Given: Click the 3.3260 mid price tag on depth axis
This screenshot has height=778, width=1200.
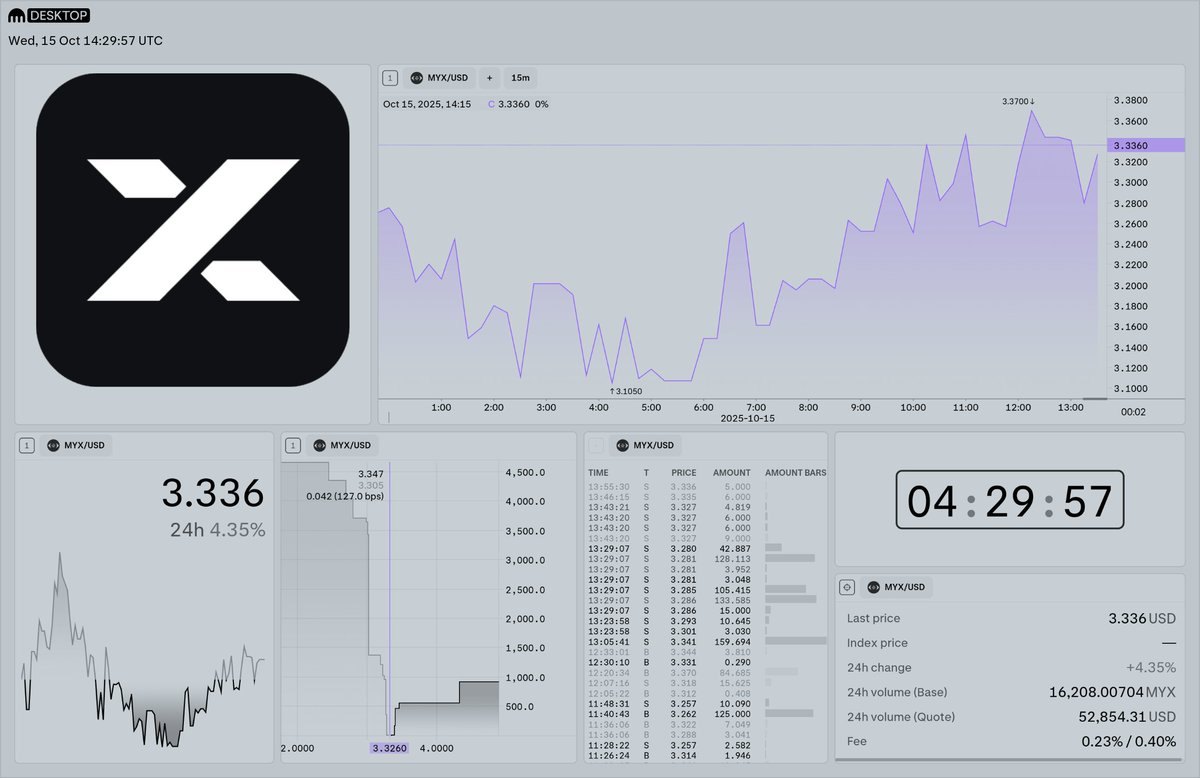Looking at the screenshot, I should point(389,748).
